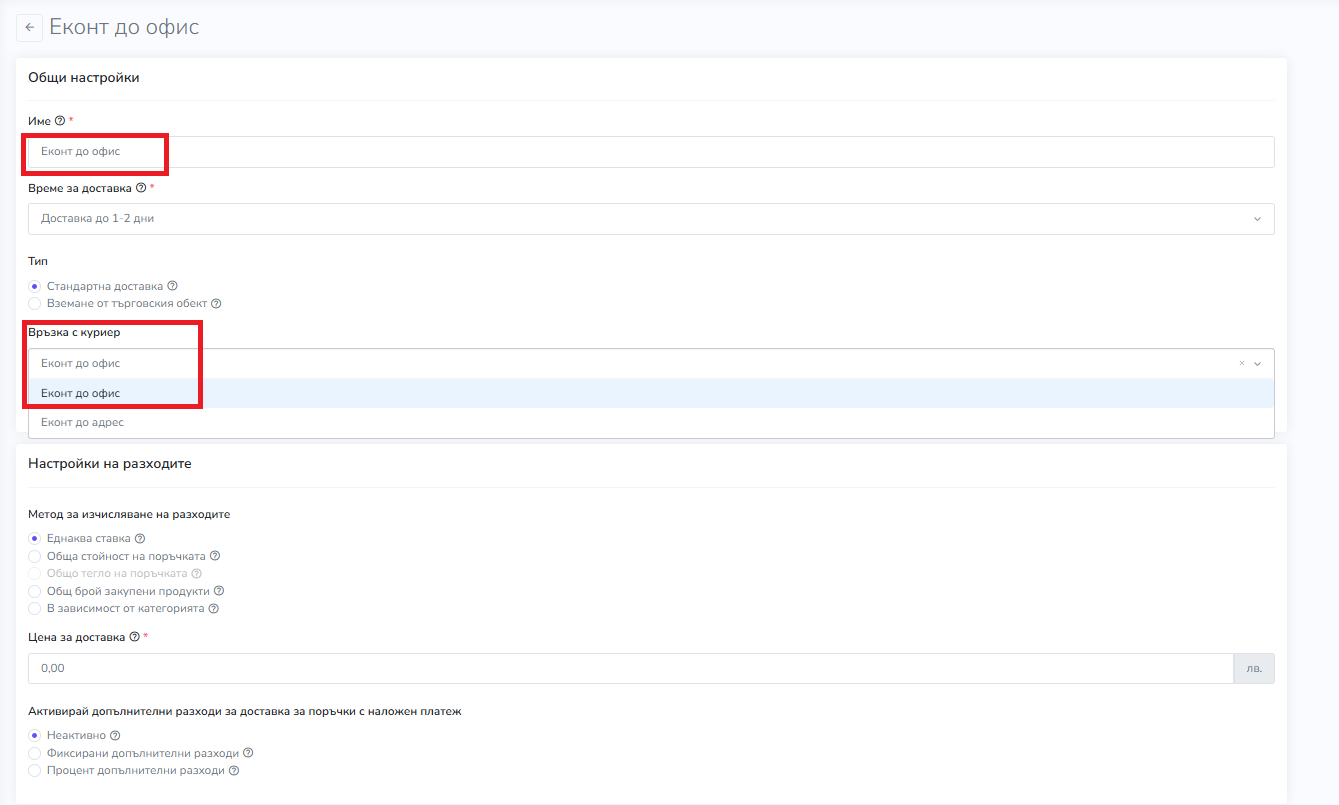Image resolution: width=1339 pixels, height=805 pixels.
Task: Click the лв. currency label
Action: [x=1255, y=668]
